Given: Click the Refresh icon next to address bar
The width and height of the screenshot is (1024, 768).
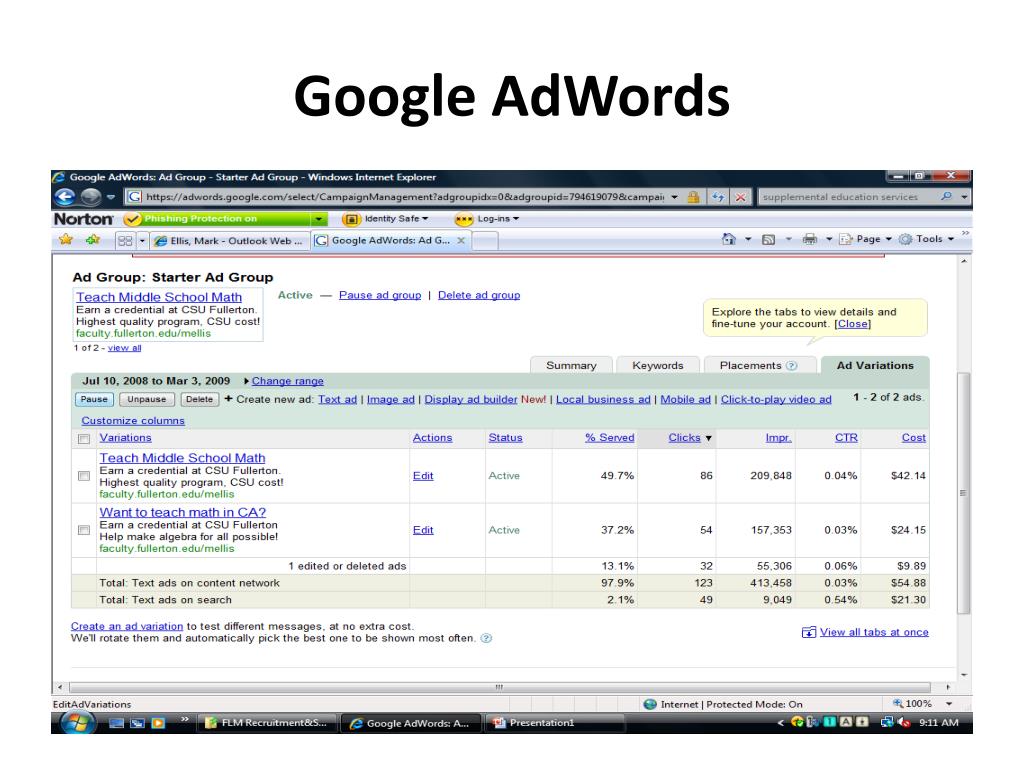Looking at the screenshot, I should 718,197.
